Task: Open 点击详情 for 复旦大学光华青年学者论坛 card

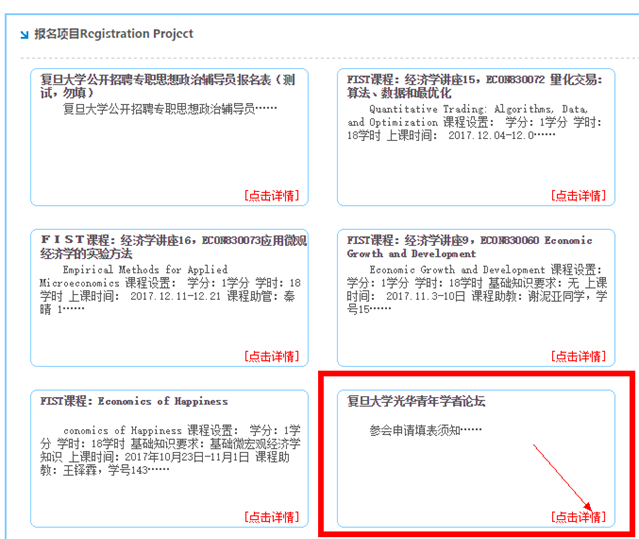Action: [x=578, y=517]
